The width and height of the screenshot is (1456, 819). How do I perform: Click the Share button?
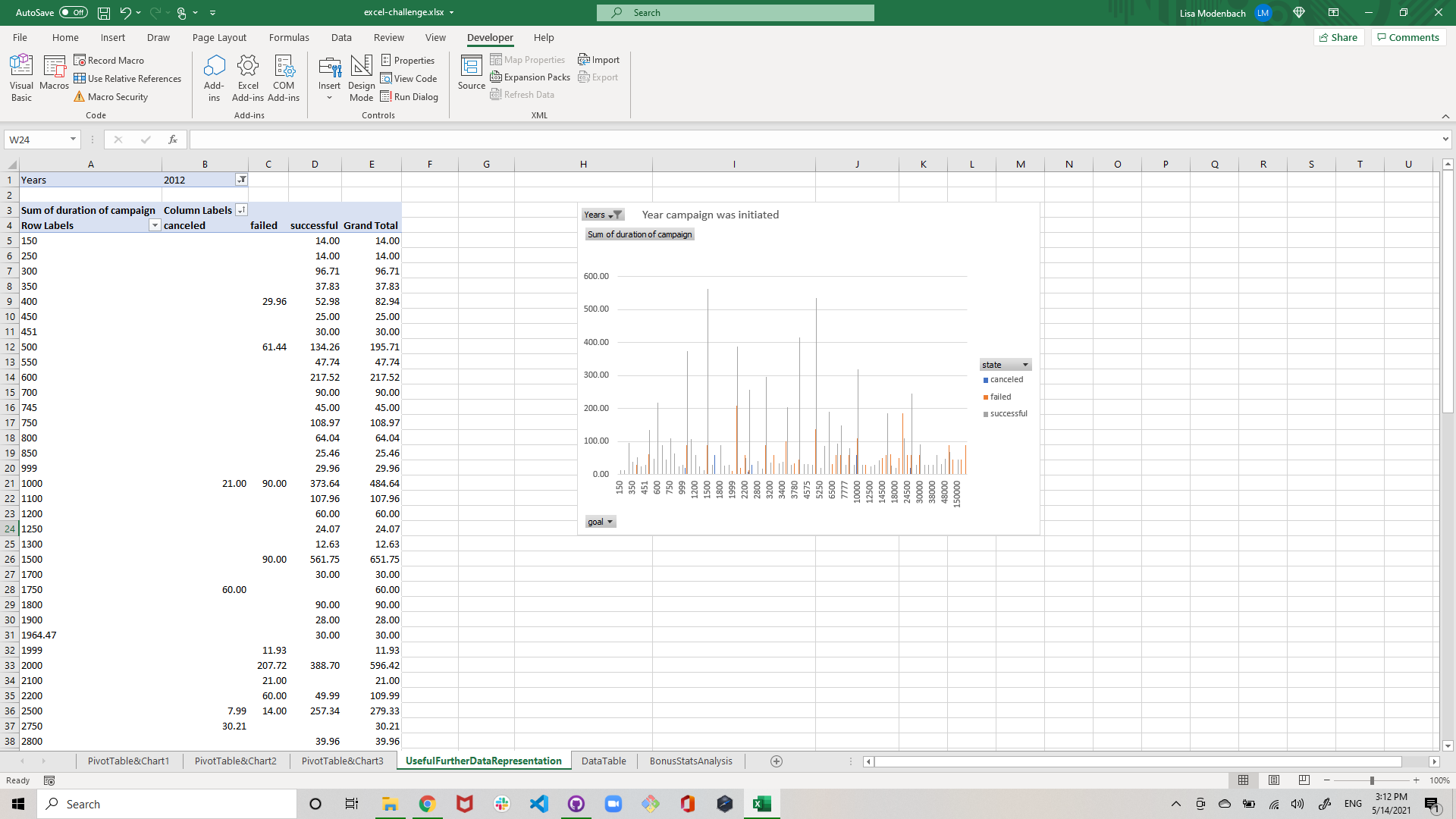pos(1338,37)
